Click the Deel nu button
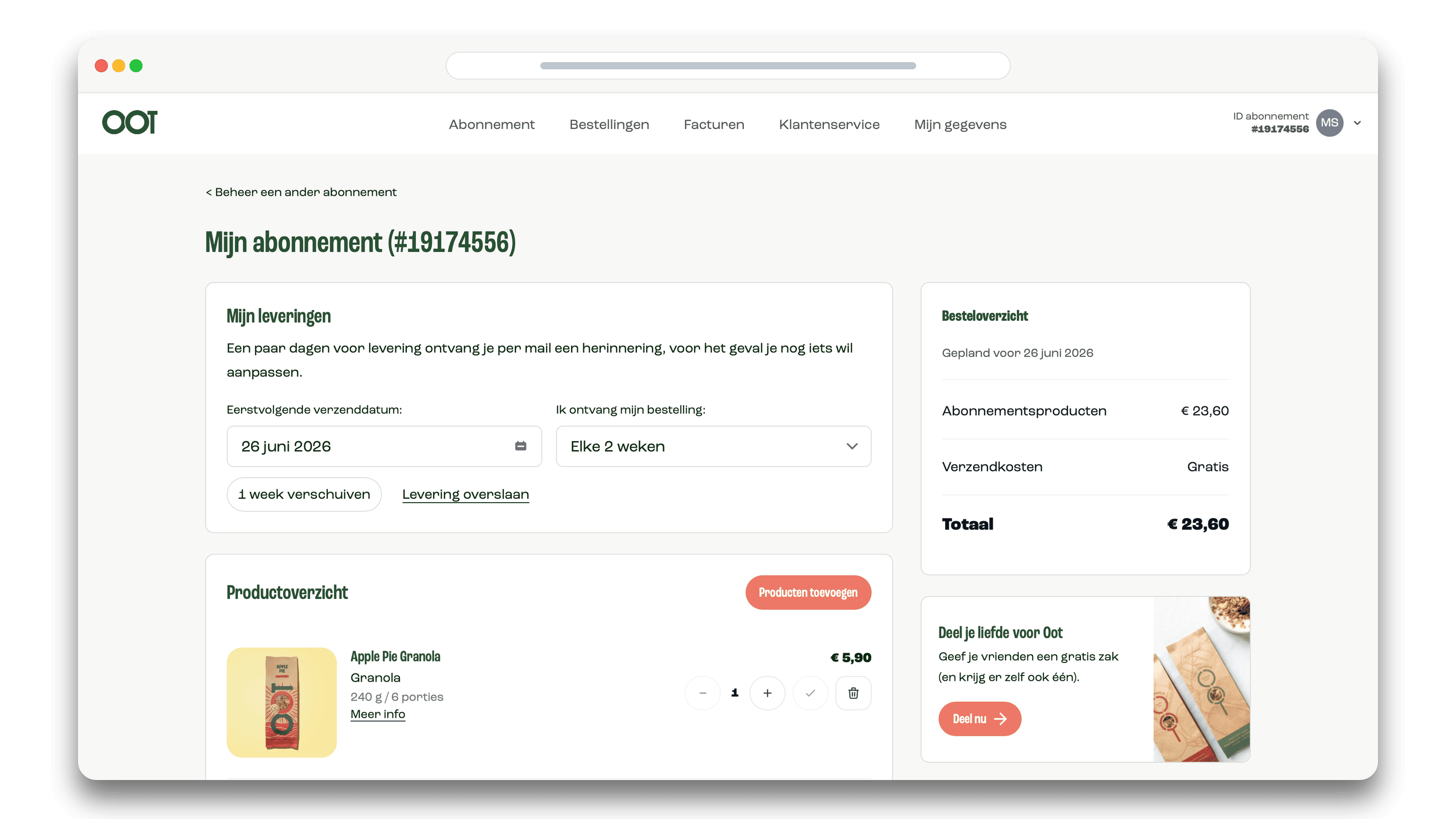This screenshot has height=819, width=1456. pyautogui.click(x=979, y=718)
